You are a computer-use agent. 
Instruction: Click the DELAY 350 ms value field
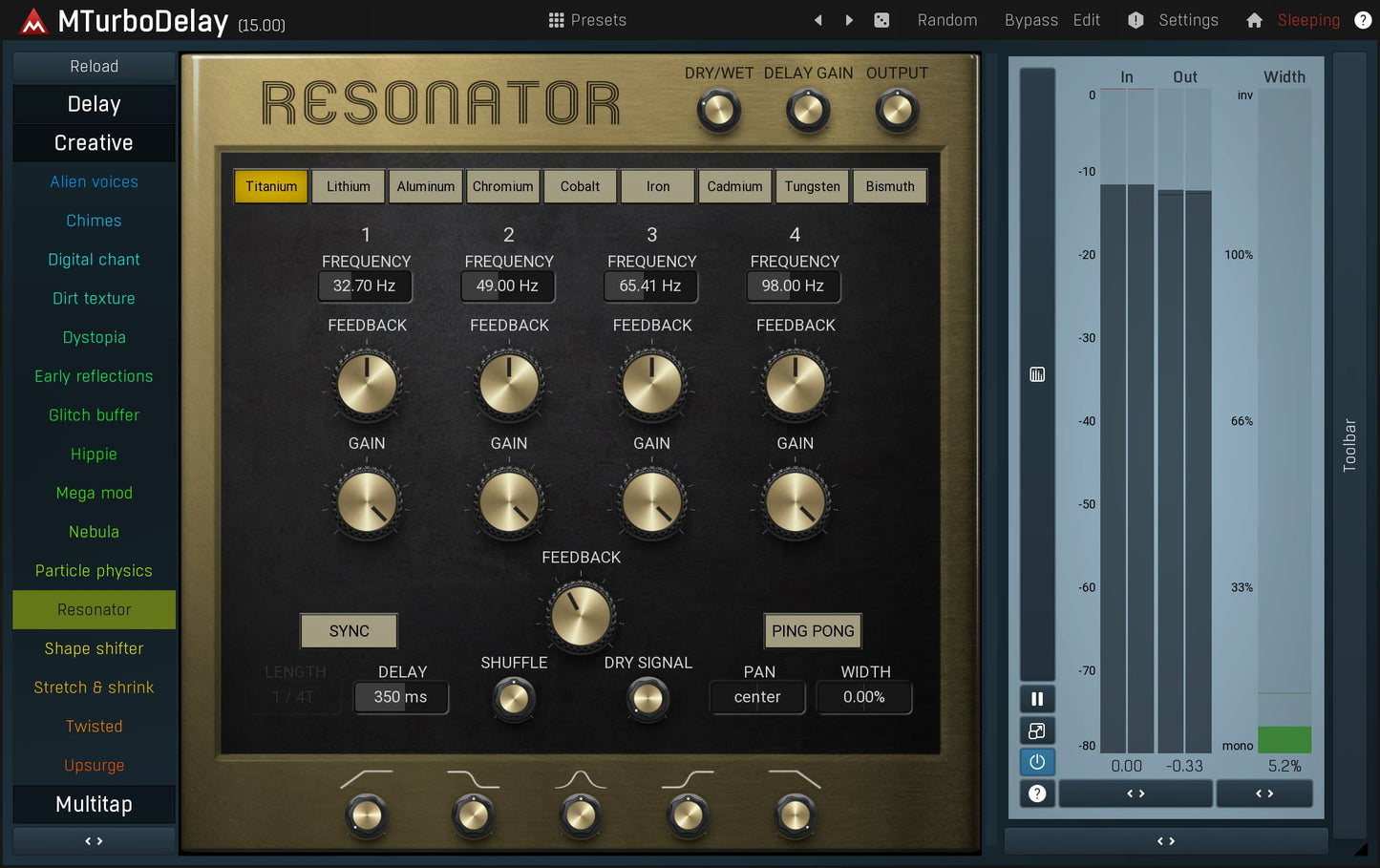(400, 697)
